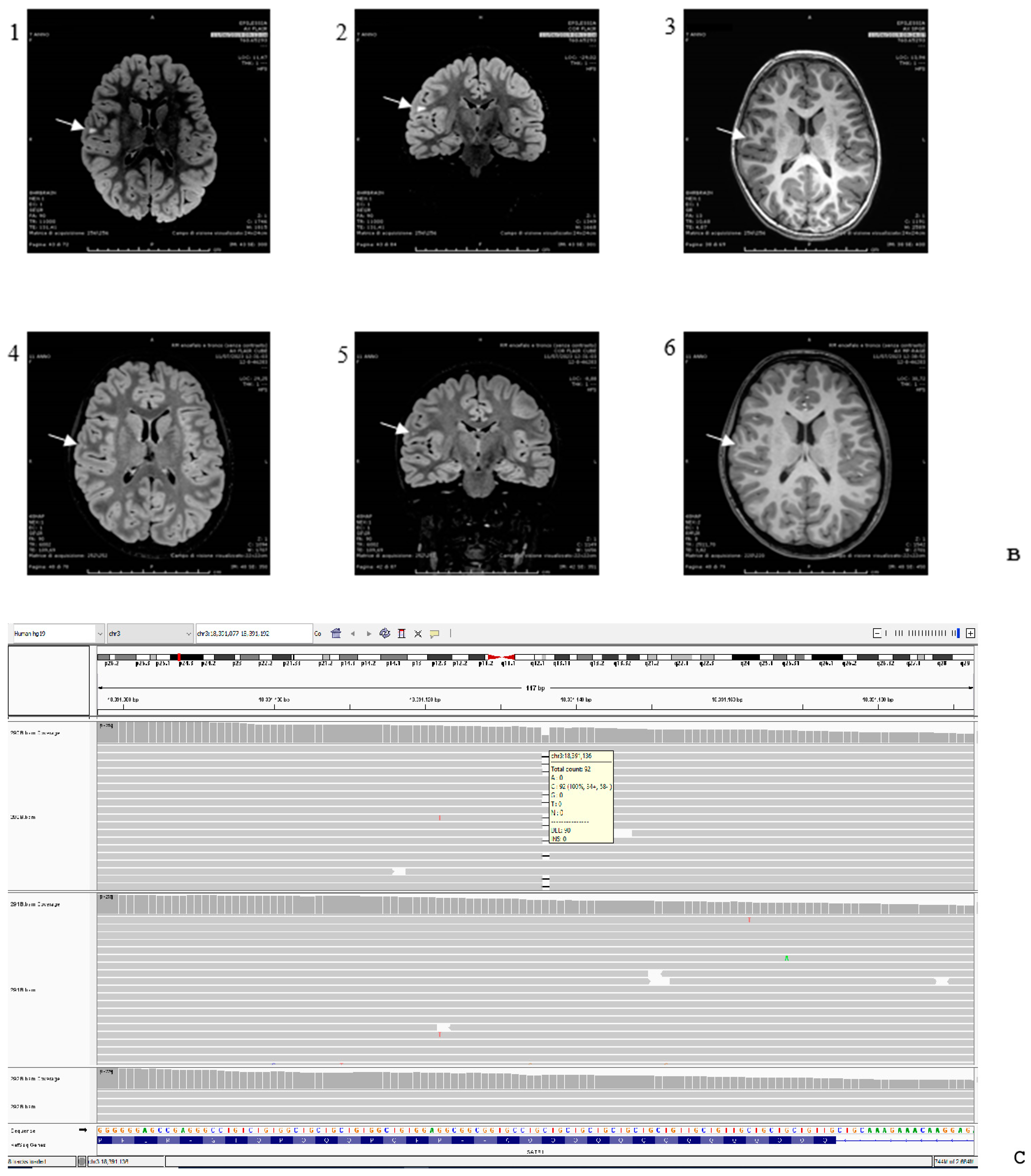Click the red T mismatch in 290B.bam reads
Screen dimensions: 1031x1176
point(440,818)
